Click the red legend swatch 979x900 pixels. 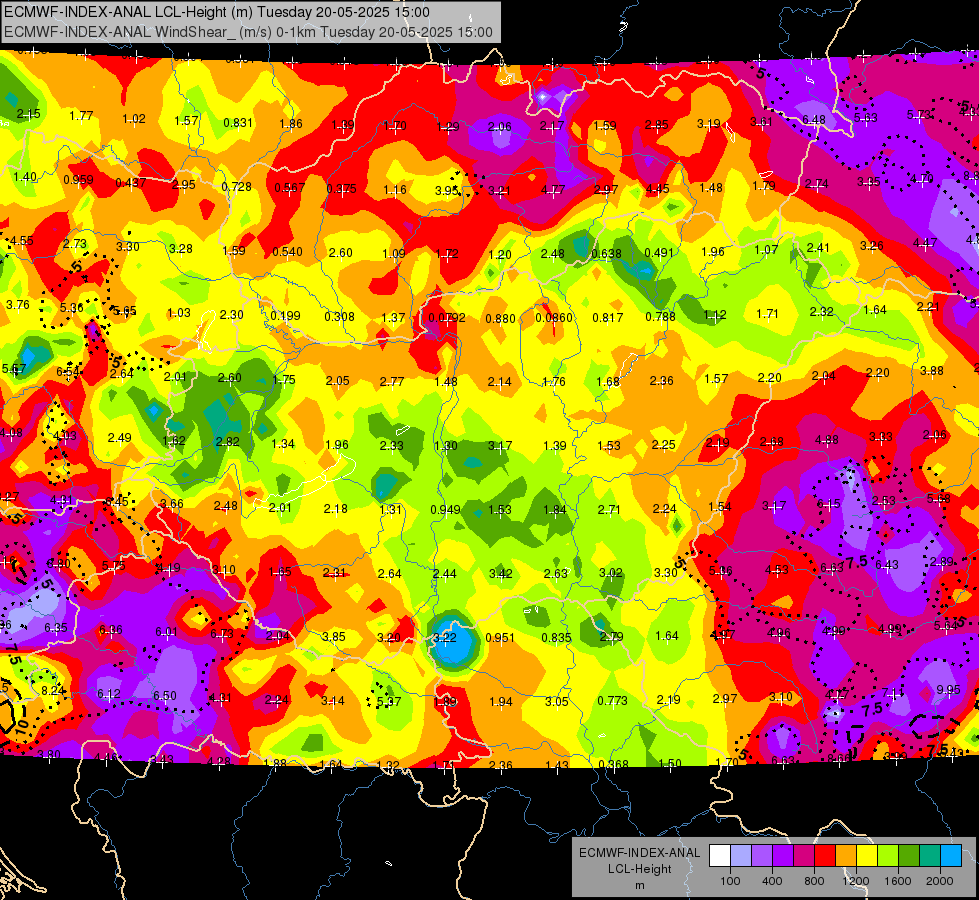[825, 855]
